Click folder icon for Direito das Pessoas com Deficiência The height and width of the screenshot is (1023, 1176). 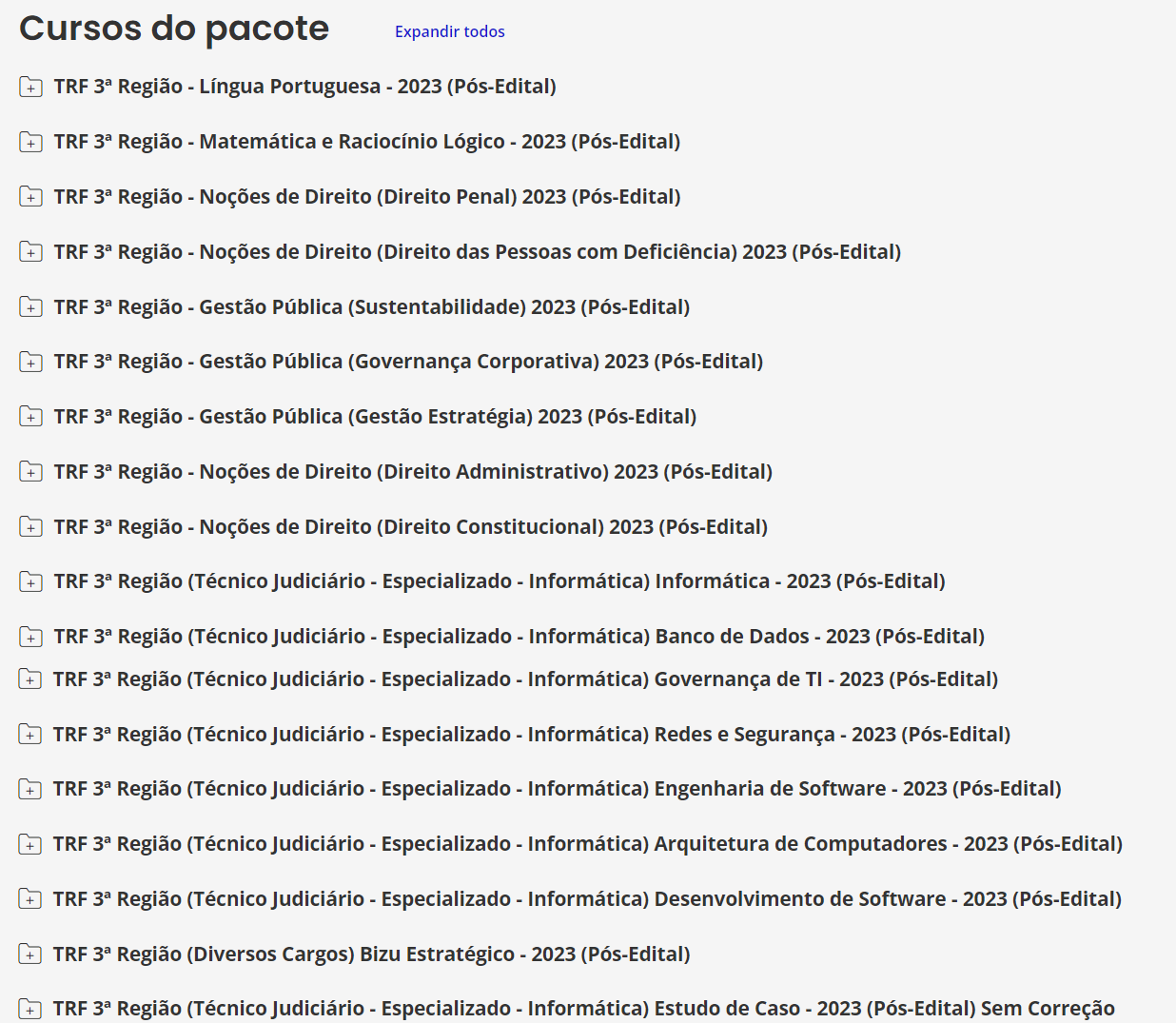point(30,252)
